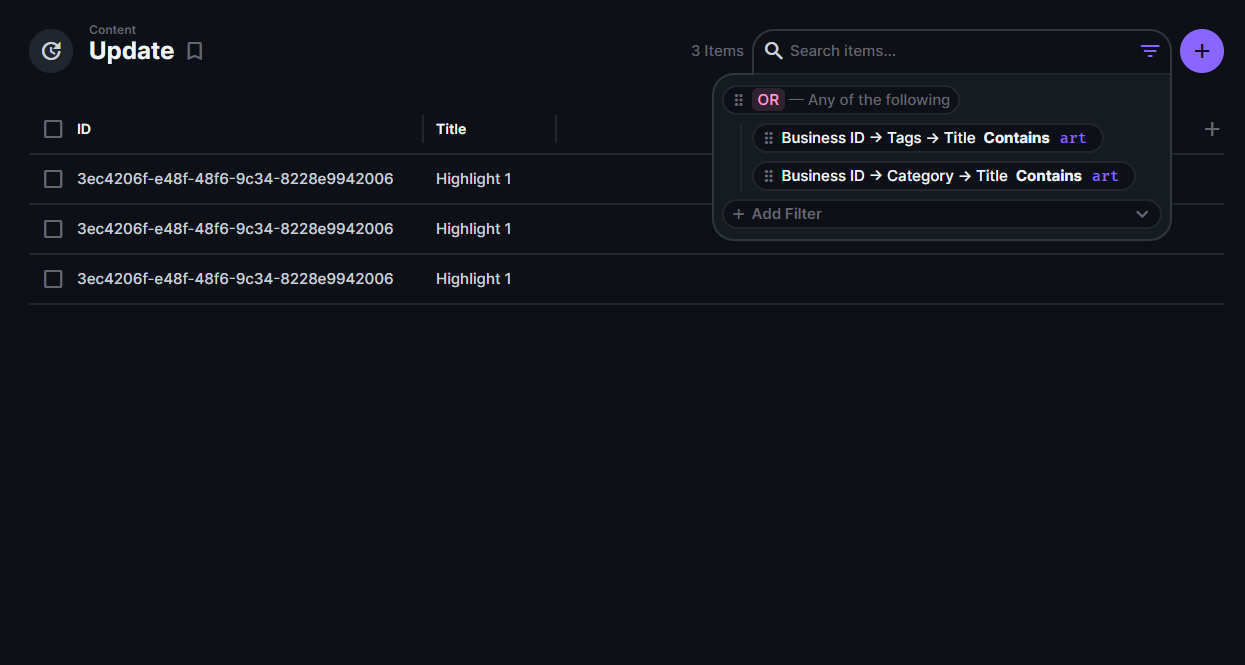The height and width of the screenshot is (665, 1245).
Task: Create a new item with the purple plus button
Action: pos(1201,50)
